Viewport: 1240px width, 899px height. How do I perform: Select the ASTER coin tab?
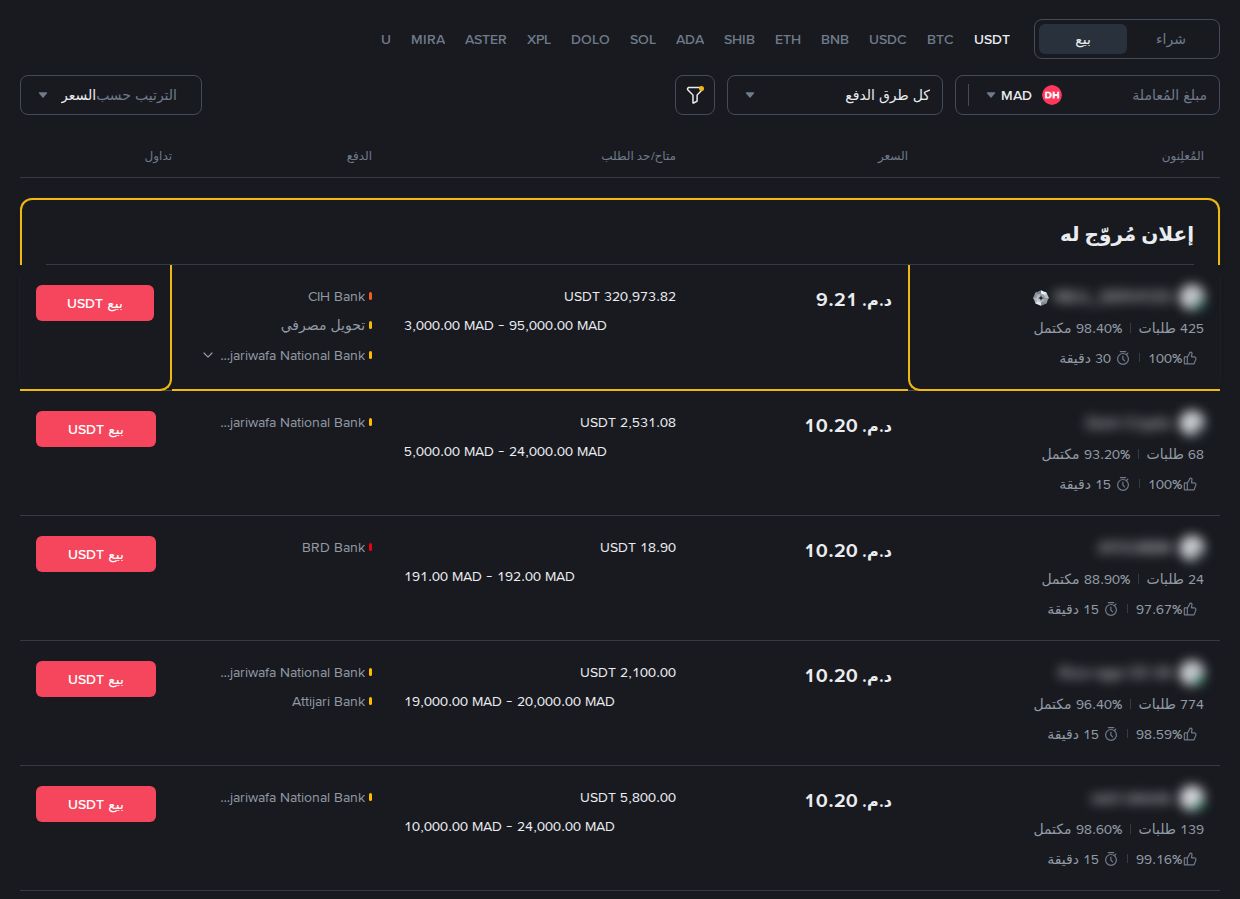pos(486,40)
